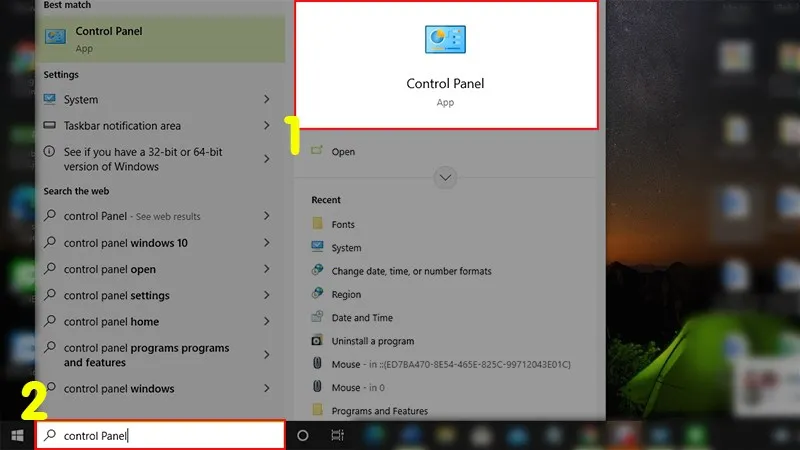The width and height of the screenshot is (800, 450).
Task: Click the Cortana circle icon on taskbar
Action: (303, 435)
